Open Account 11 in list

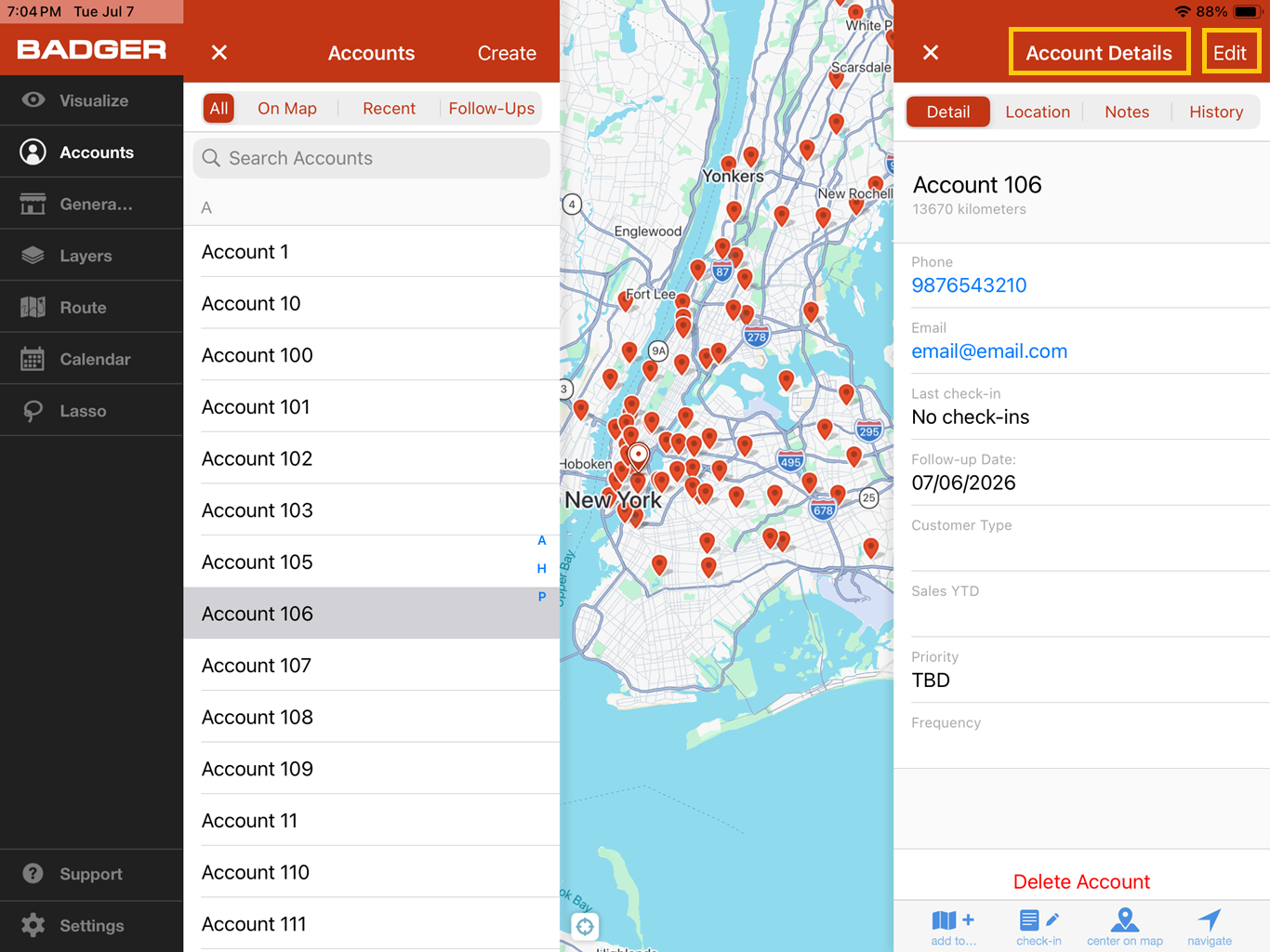coord(372,821)
